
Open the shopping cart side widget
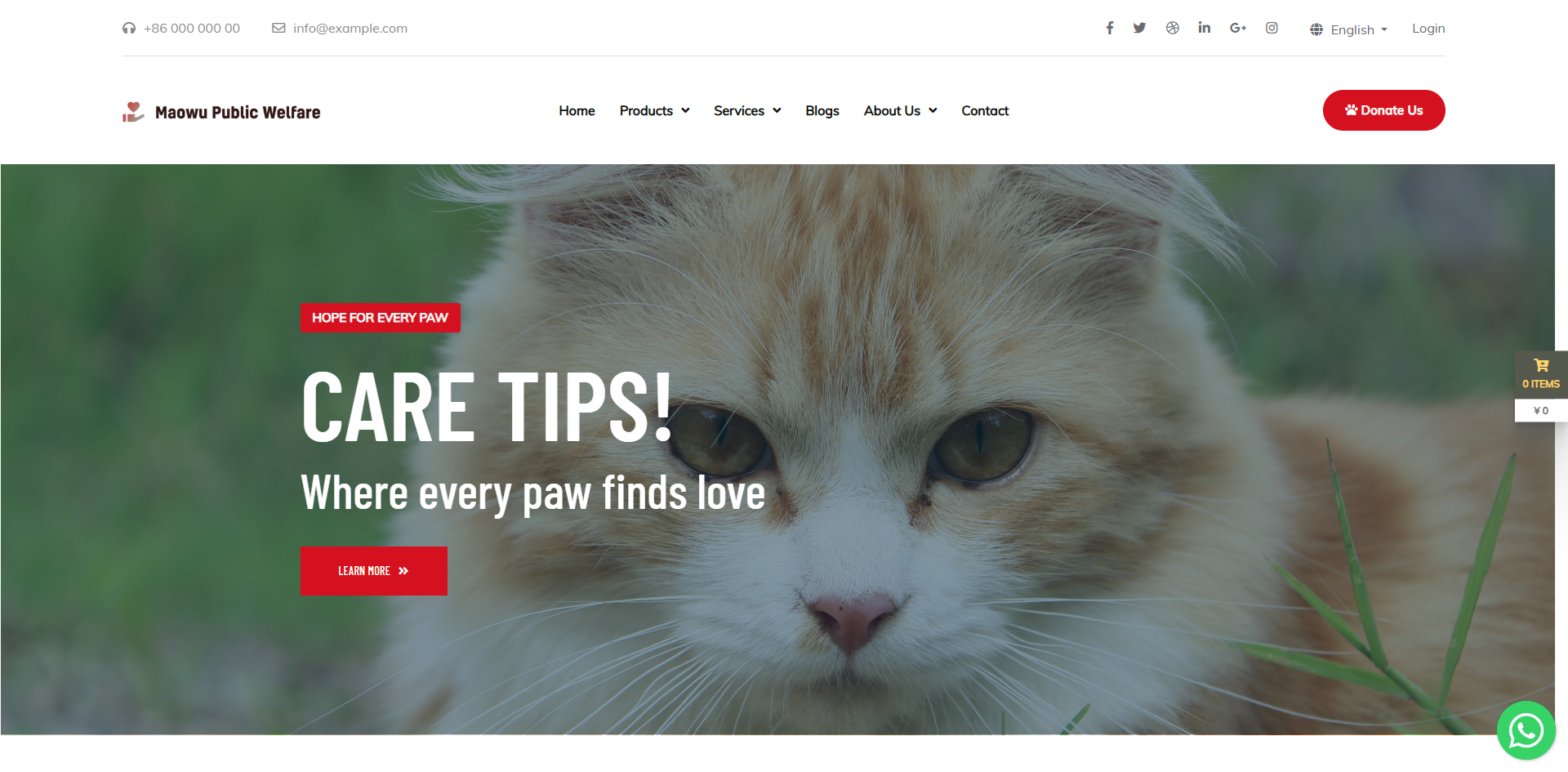click(x=1541, y=386)
